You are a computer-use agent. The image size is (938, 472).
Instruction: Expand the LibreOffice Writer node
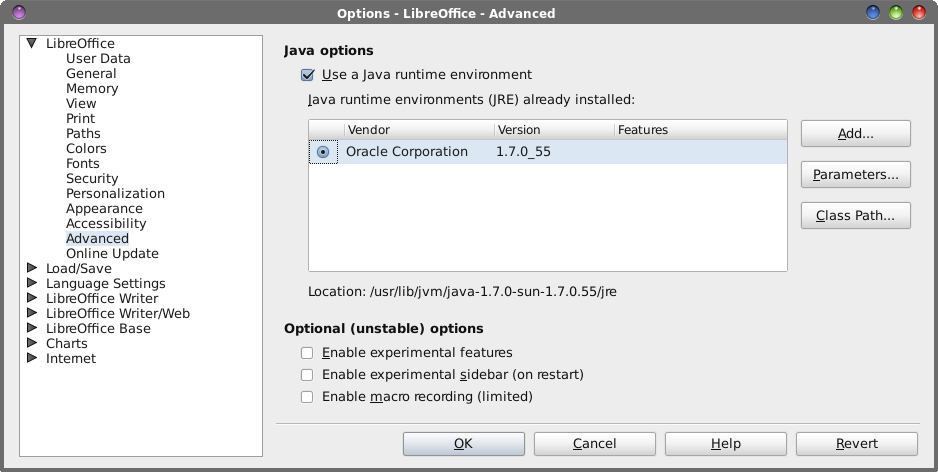coord(32,298)
